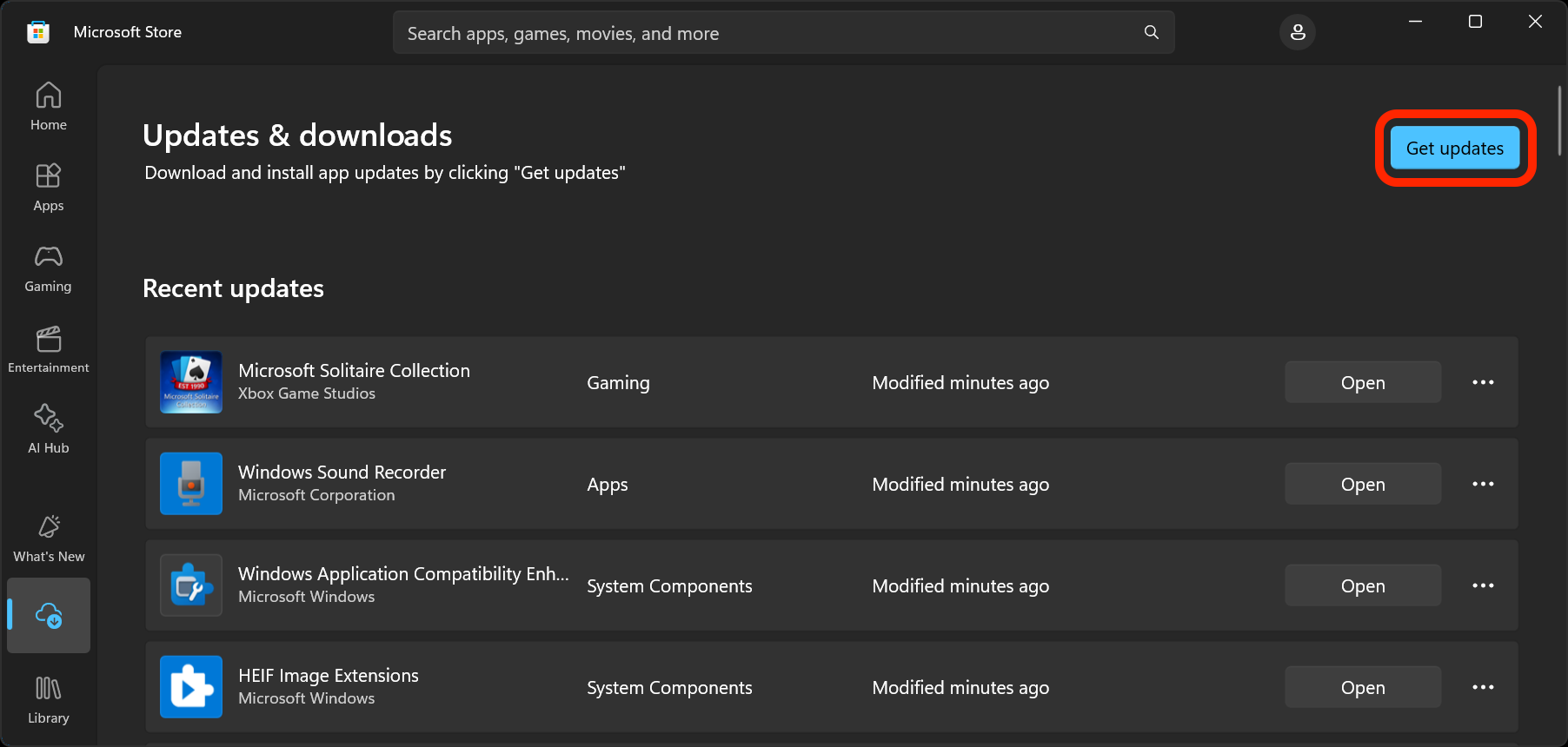Select the Downloads cloud icon in sidebar

tap(49, 615)
